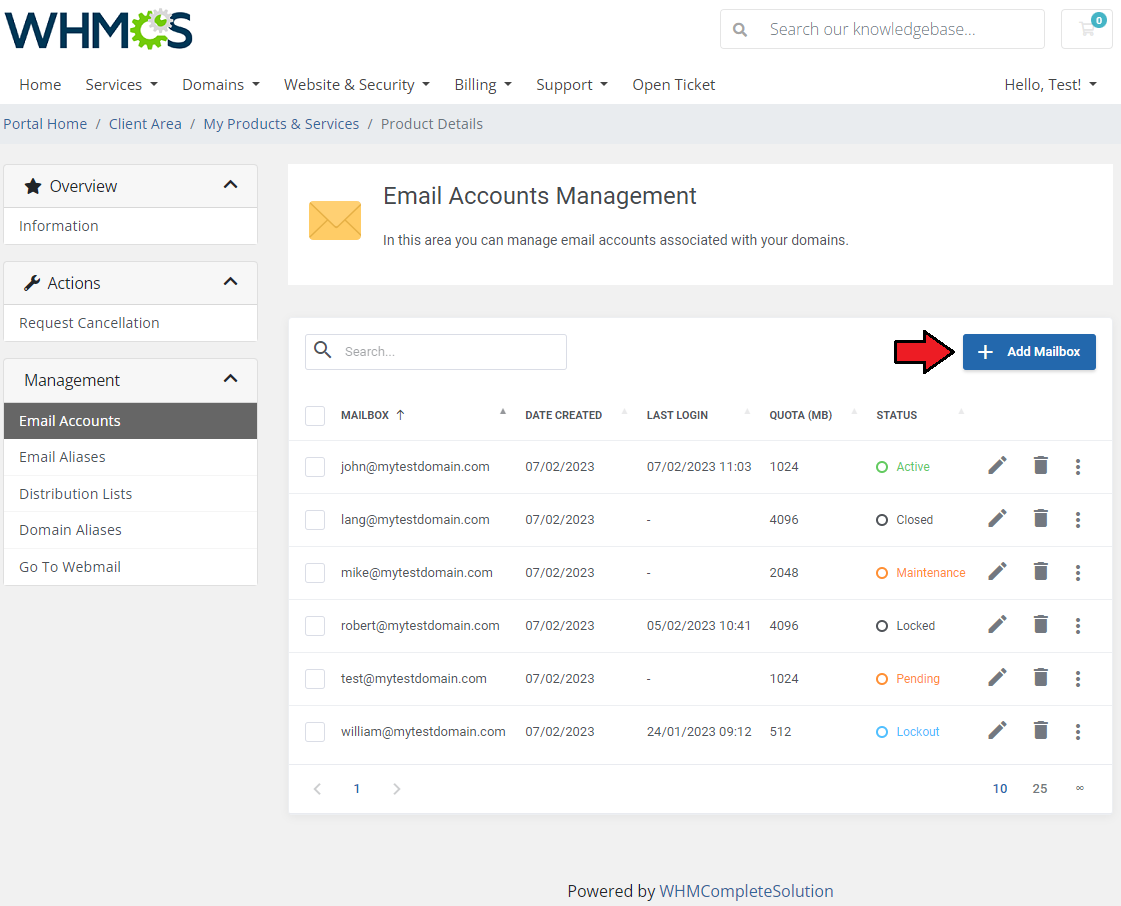Open more options for william@mytestdomain.com

point(1078,732)
